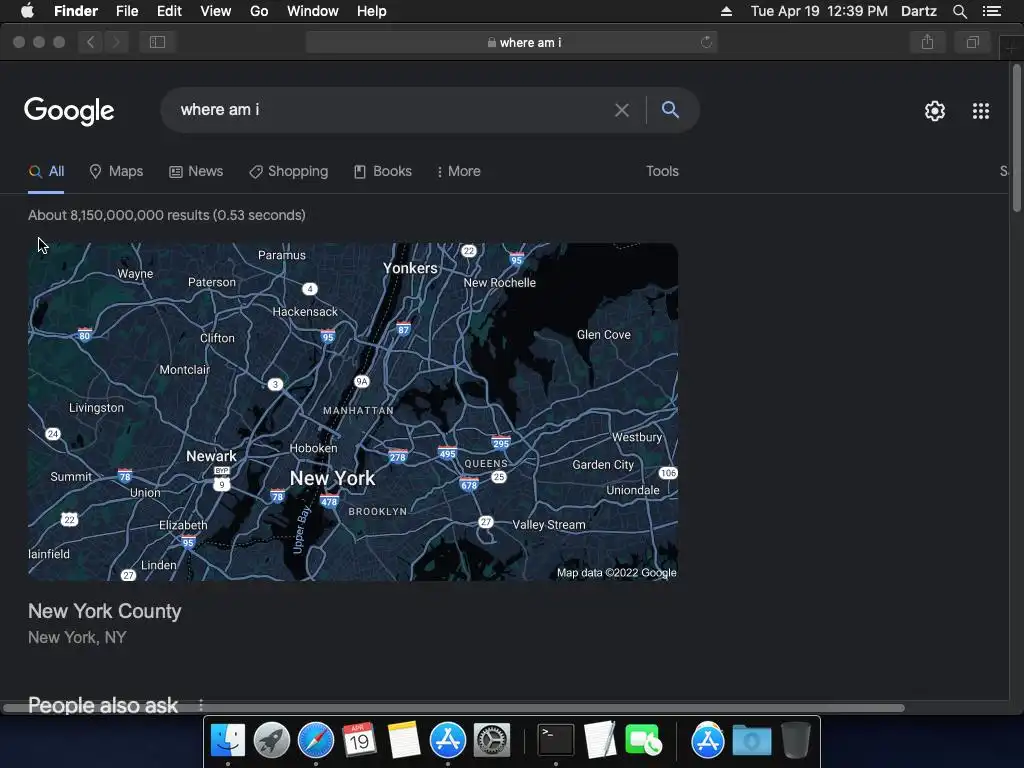Open Calendar icon showing 19
Screen dimensions: 1024x768
coord(359,741)
